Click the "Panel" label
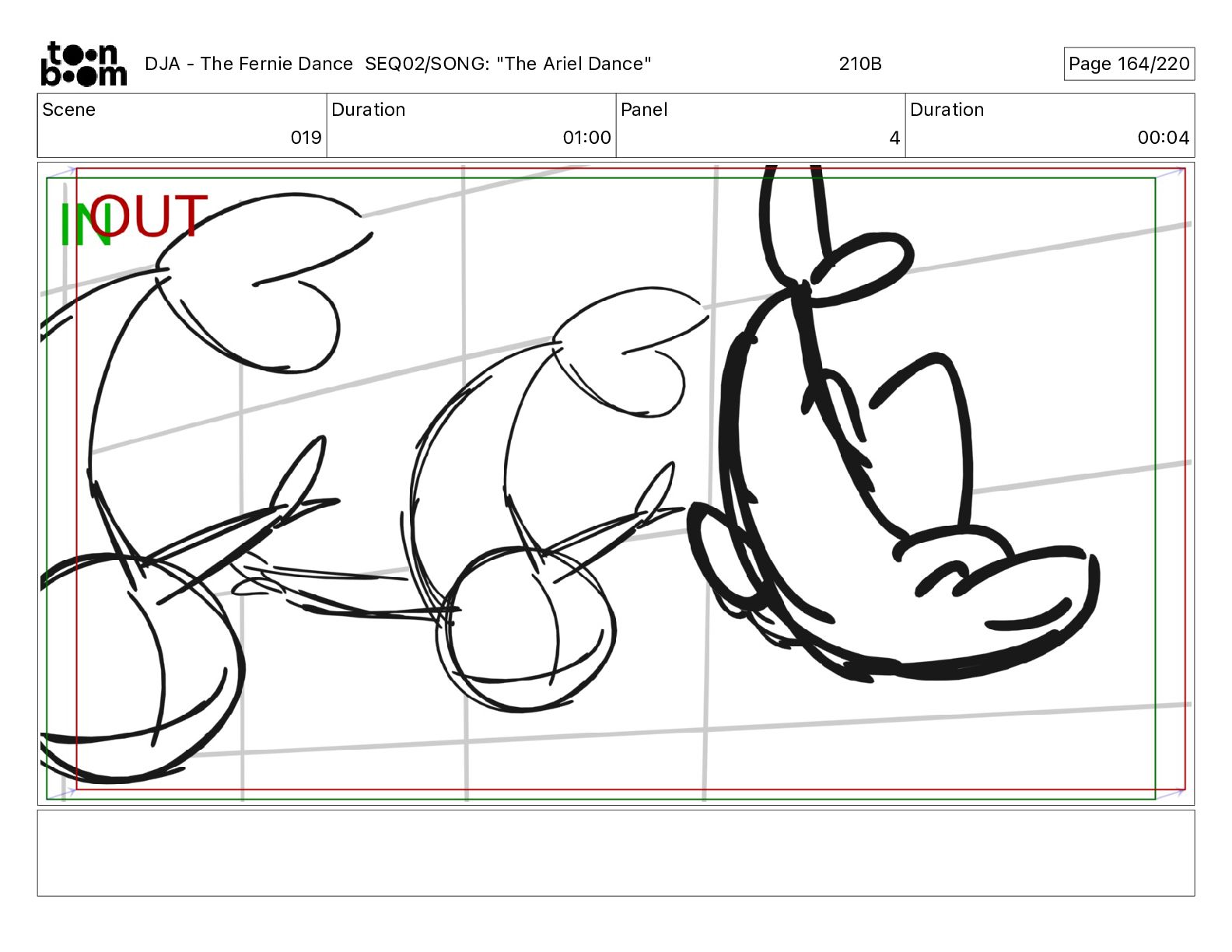This screenshot has height=952, width=1232. pos(644,110)
